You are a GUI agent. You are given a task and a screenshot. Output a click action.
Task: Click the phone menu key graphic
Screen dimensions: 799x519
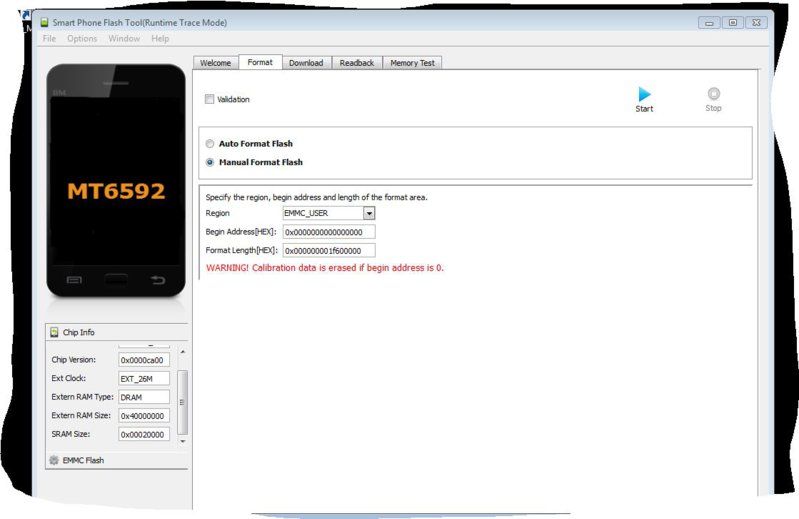(74, 280)
